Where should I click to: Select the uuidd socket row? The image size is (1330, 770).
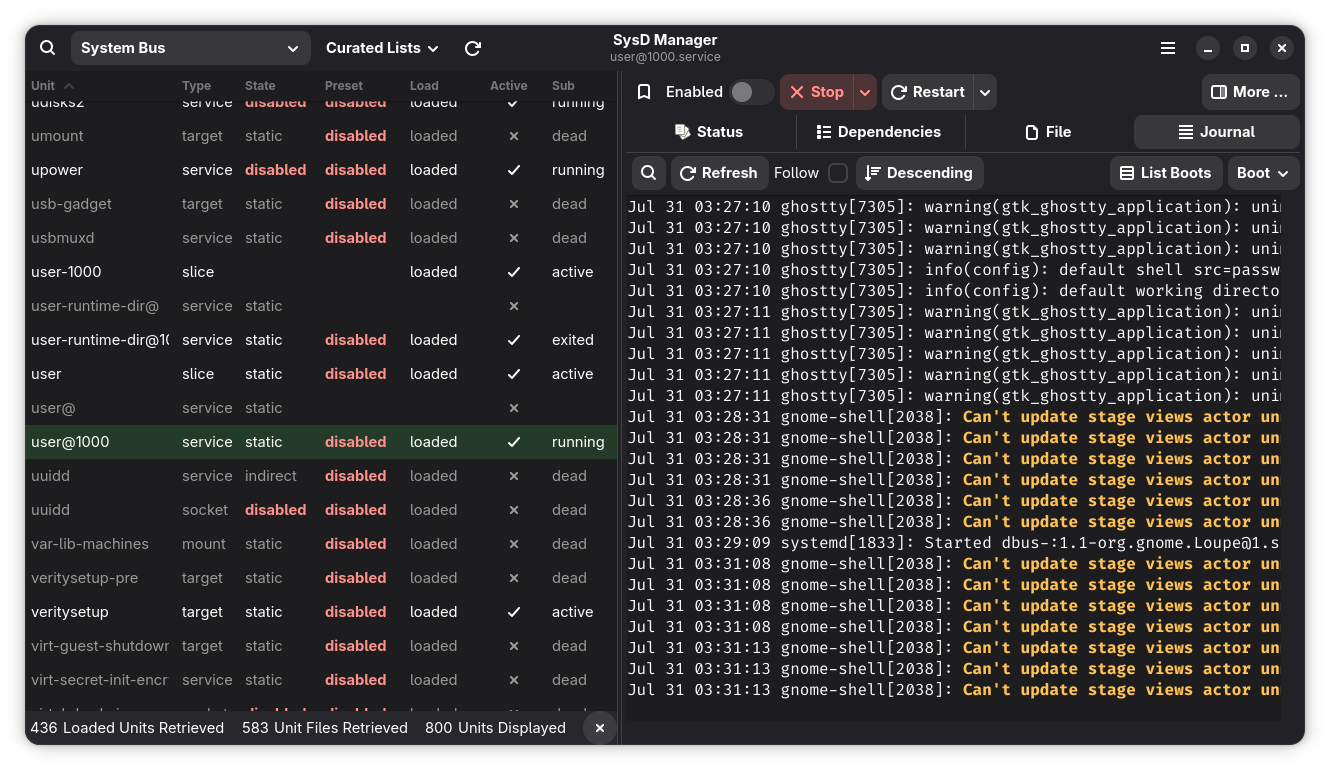point(320,510)
